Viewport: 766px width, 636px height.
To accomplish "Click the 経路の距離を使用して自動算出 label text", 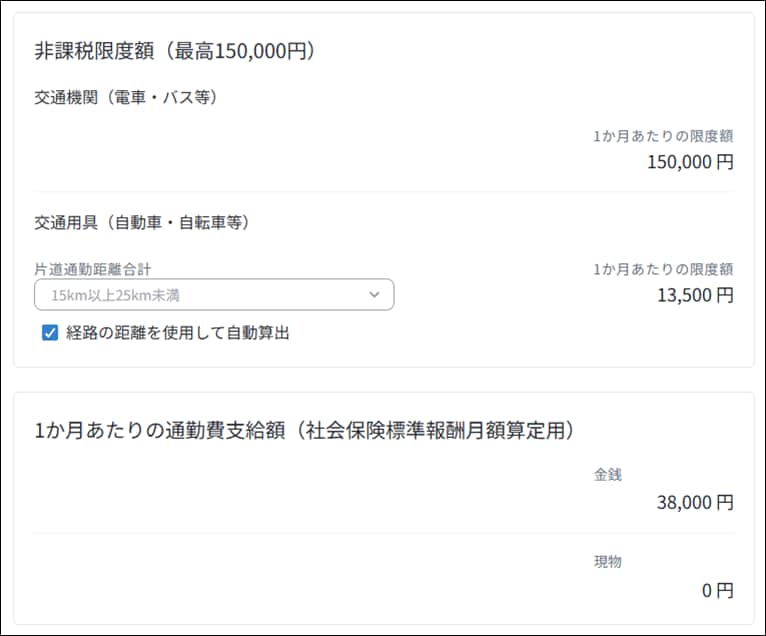I will tap(178, 333).
